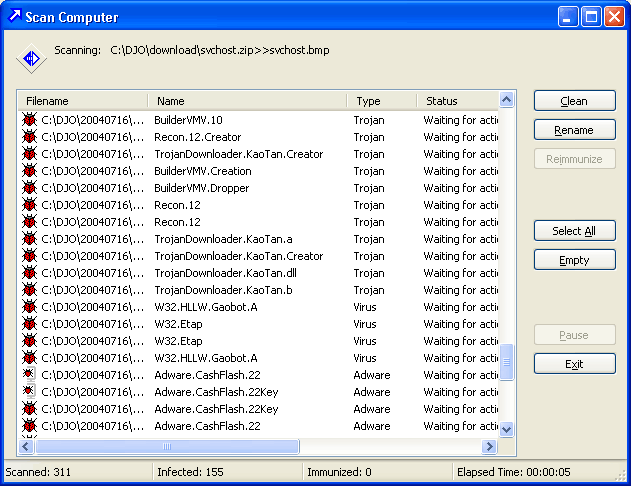Click the scanning status icon near the path
Image resolution: width=631 pixels, height=486 pixels.
coord(31,59)
